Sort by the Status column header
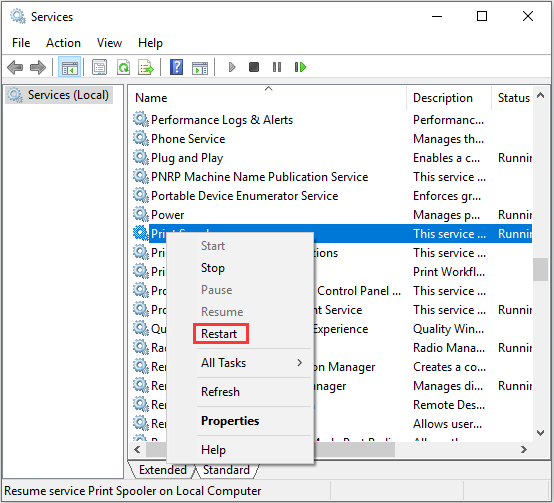This screenshot has height=503, width=554. (513, 97)
